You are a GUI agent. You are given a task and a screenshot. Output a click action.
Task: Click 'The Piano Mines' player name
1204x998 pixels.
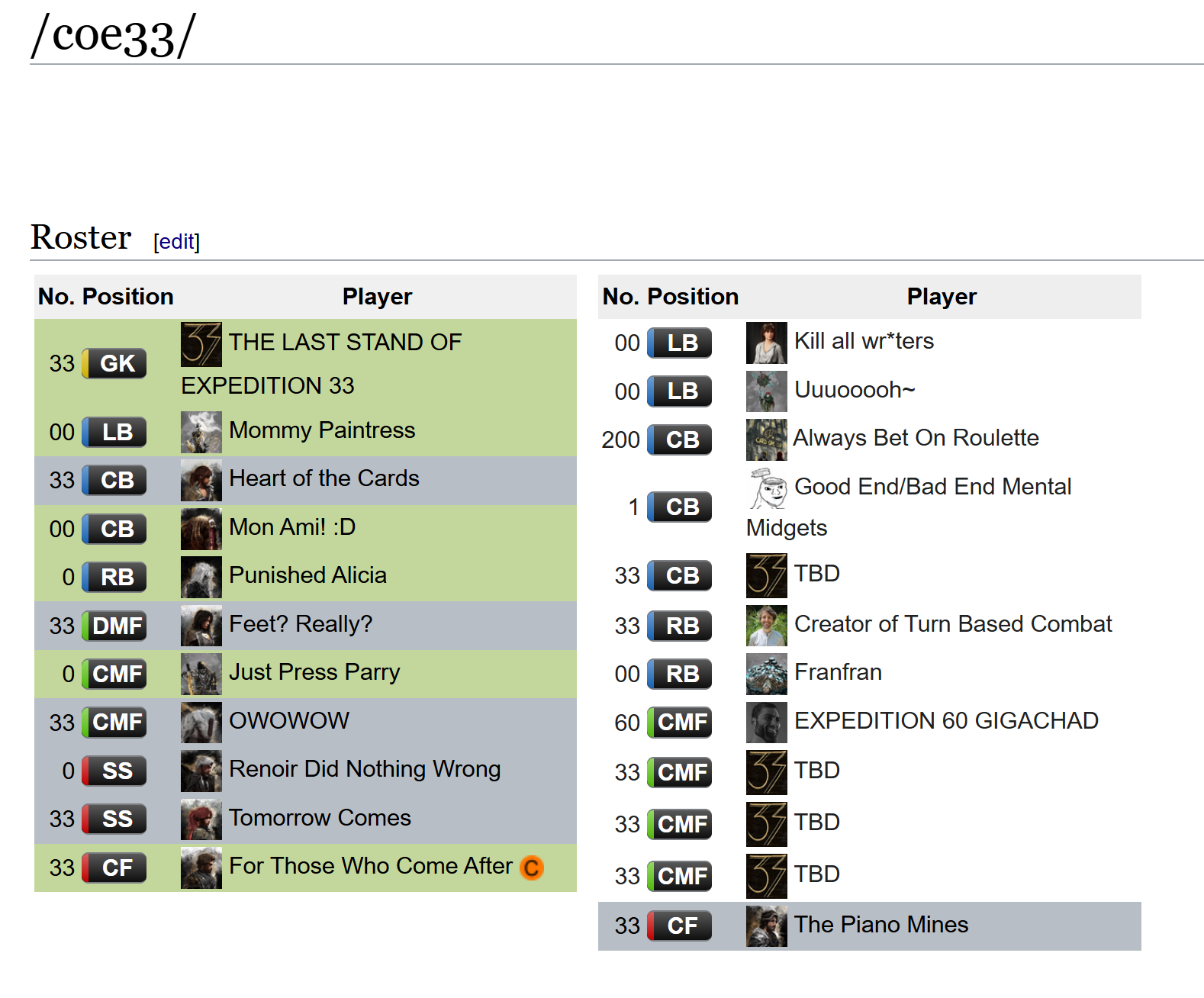tap(881, 925)
